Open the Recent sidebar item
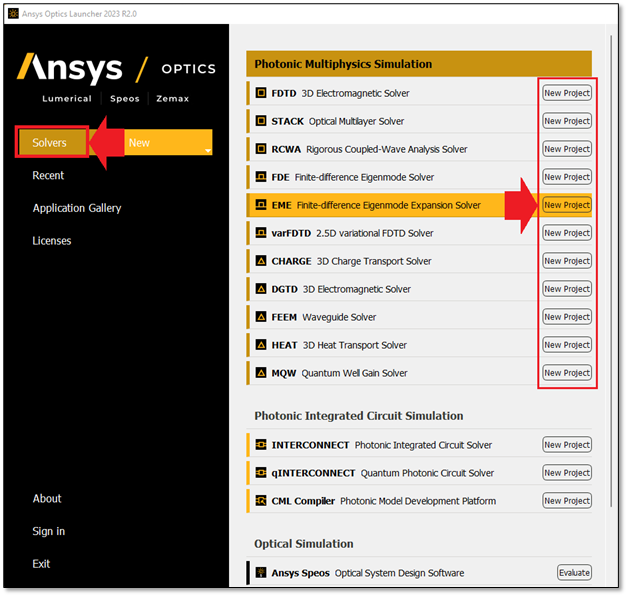The height and width of the screenshot is (596, 627). (48, 175)
